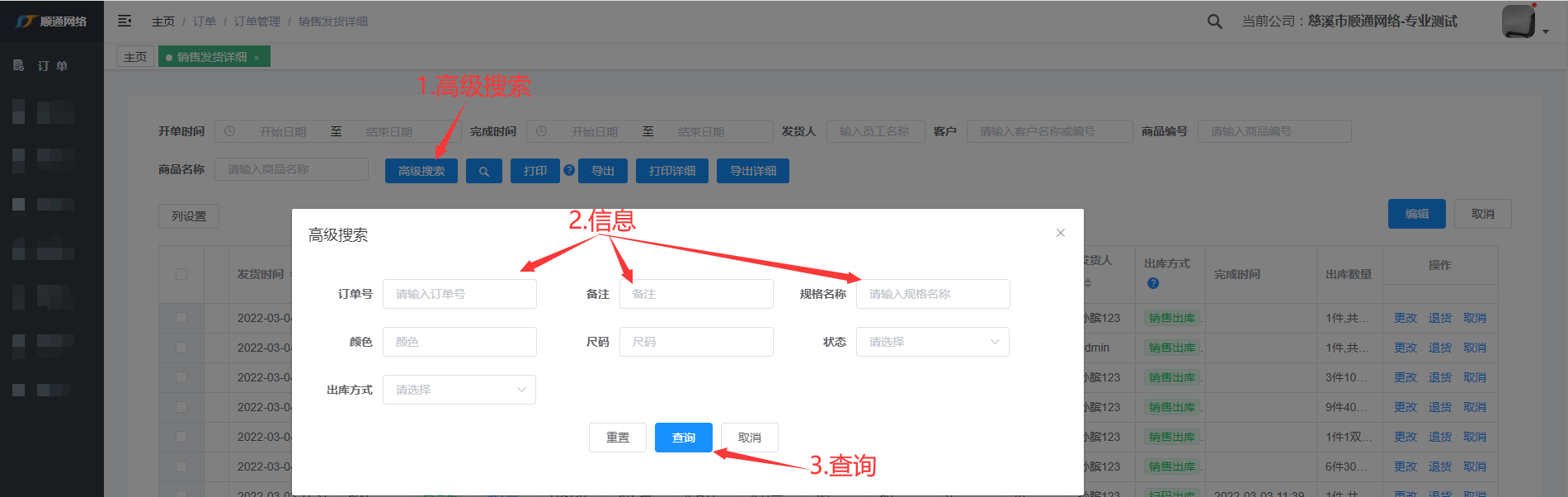Click the magnifier search icon in header
Screen dimensions: 1568x497
click(1214, 21)
